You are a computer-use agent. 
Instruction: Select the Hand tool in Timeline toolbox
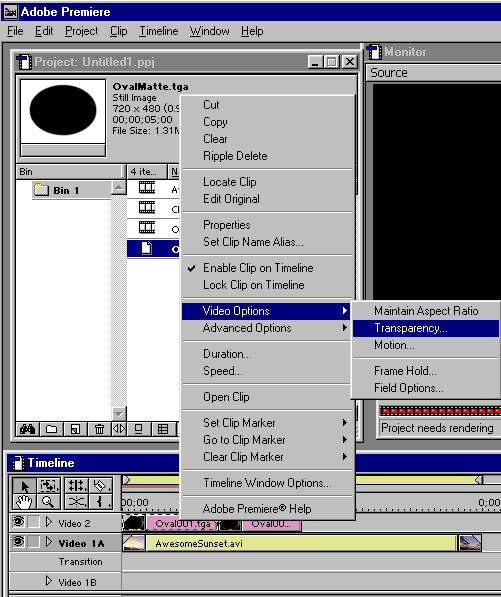click(24, 502)
